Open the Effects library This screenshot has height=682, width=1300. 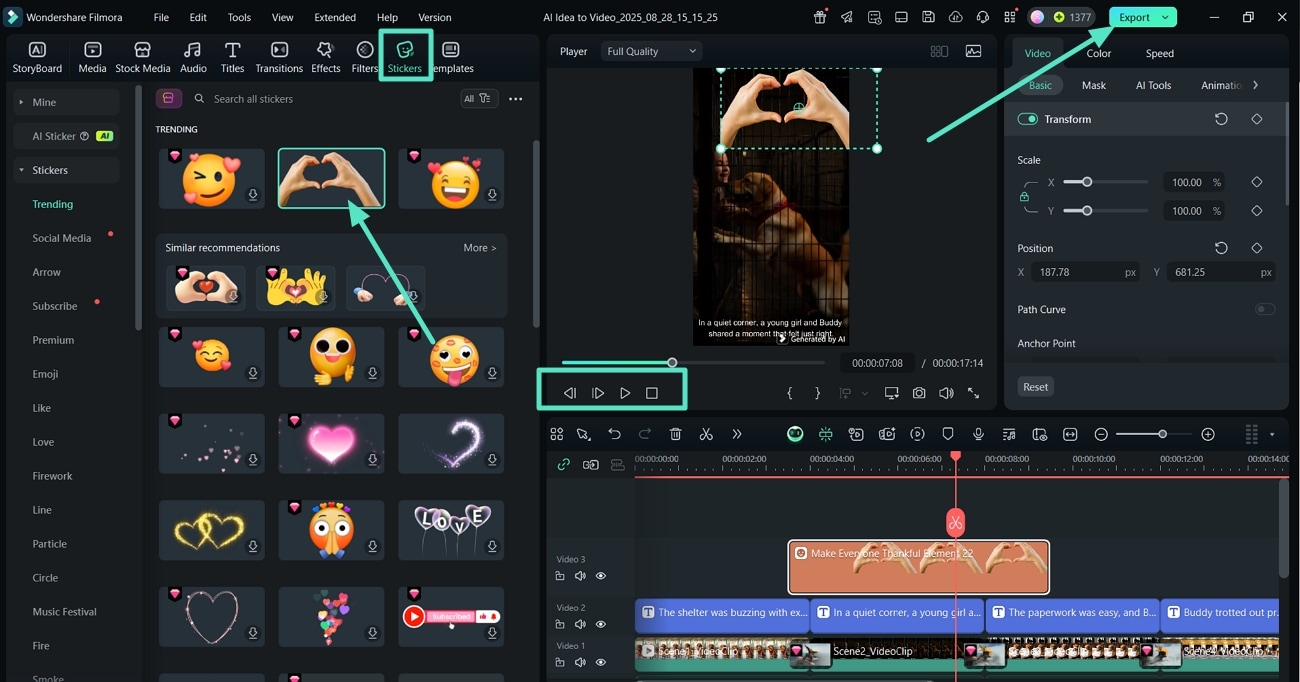tap(325, 57)
